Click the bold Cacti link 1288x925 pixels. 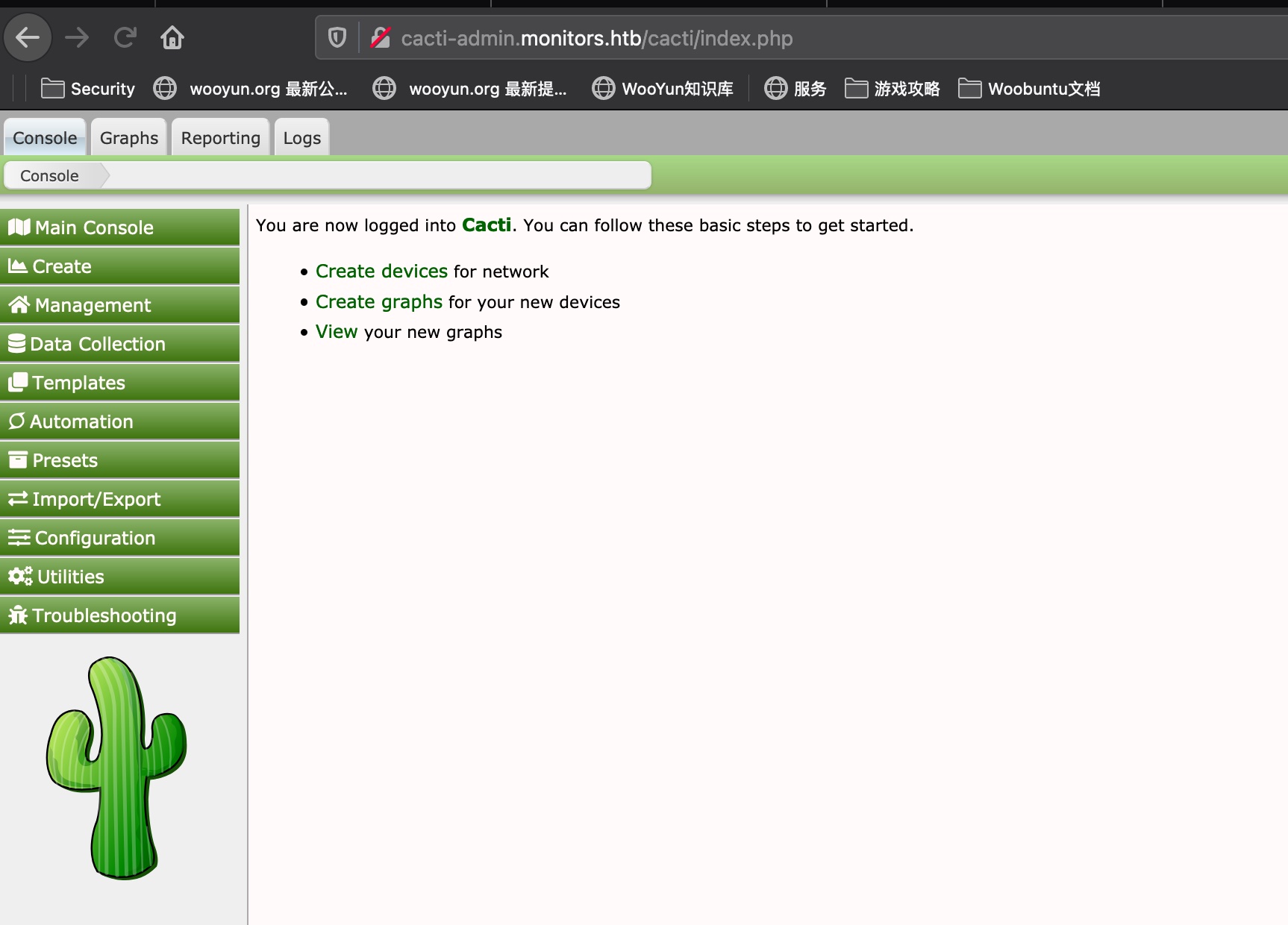click(487, 225)
